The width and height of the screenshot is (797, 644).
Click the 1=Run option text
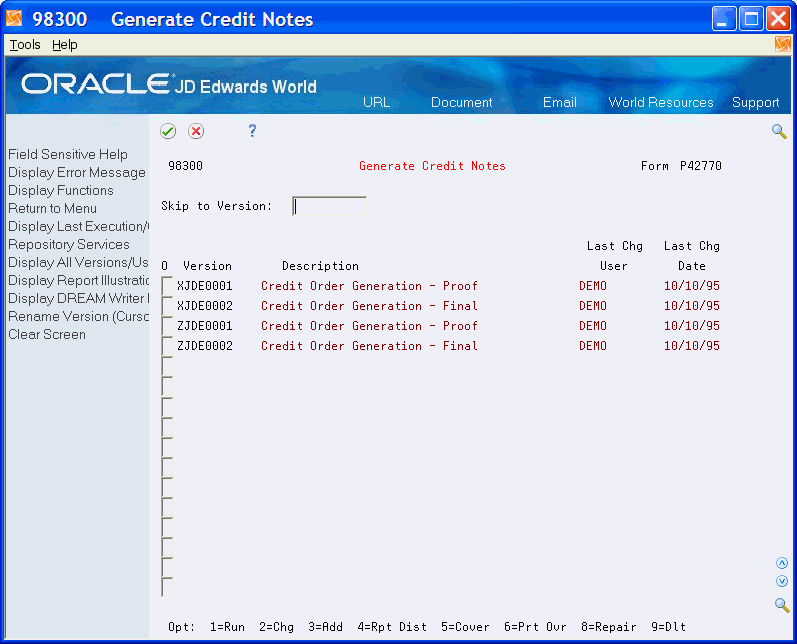coord(227,627)
